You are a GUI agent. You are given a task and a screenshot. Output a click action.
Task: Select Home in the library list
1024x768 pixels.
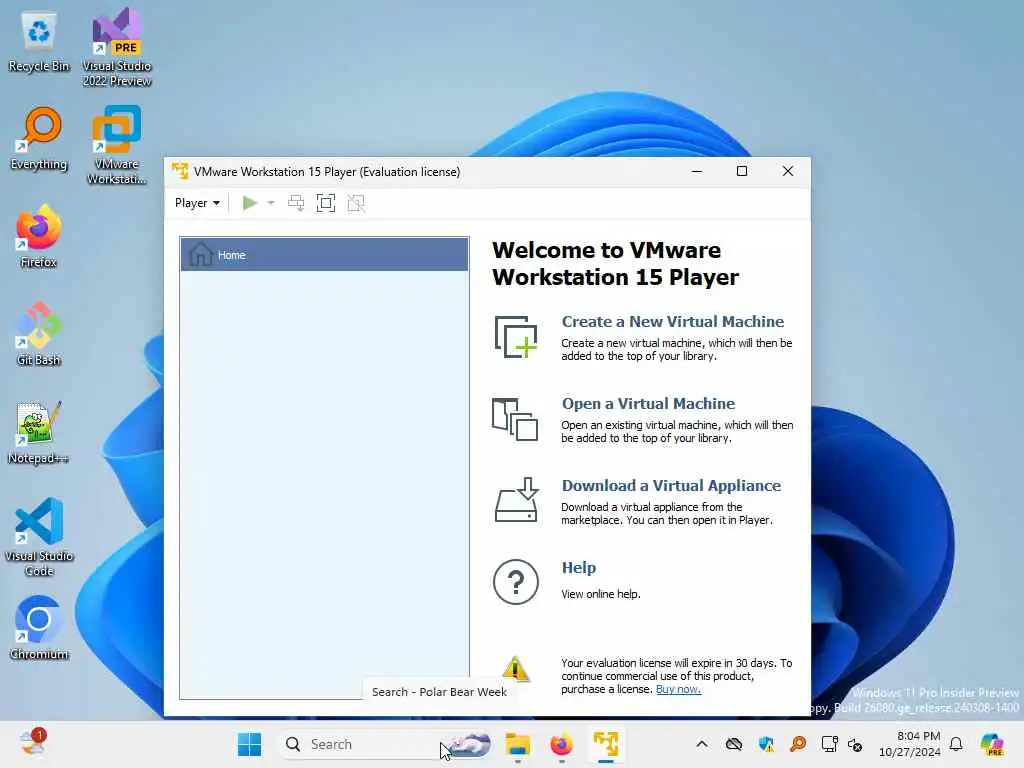pyautogui.click(x=325, y=255)
